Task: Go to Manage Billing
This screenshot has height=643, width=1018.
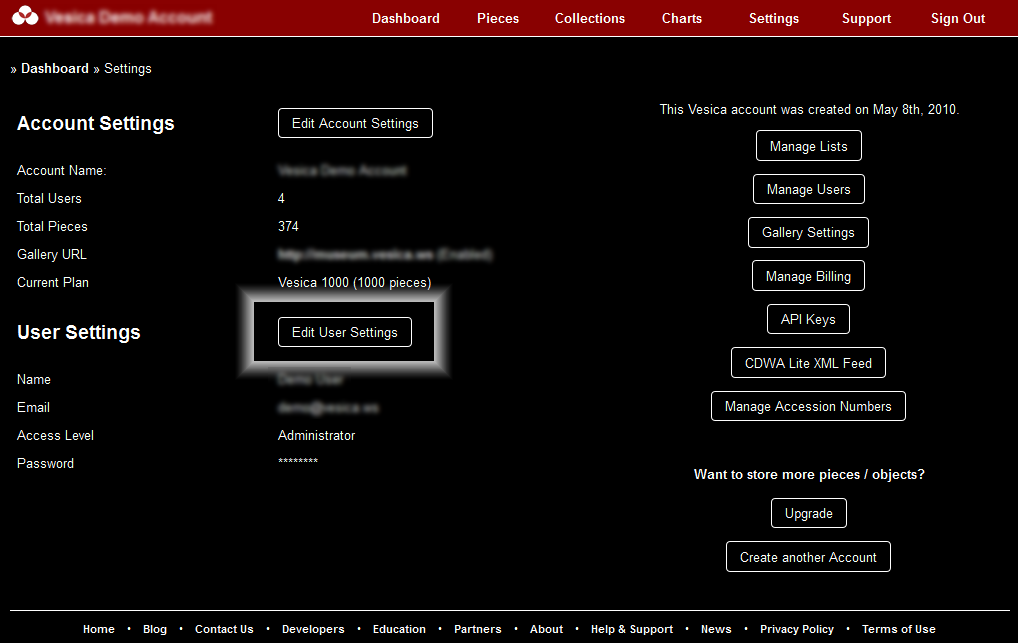Action: [x=808, y=276]
